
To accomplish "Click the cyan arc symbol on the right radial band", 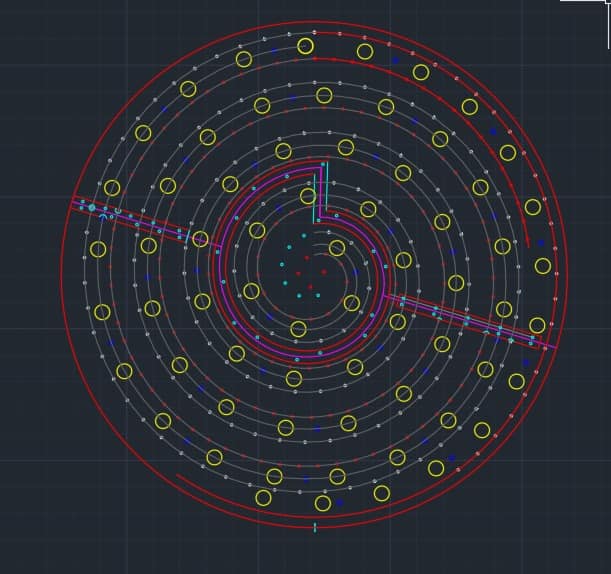I will coord(487,332).
